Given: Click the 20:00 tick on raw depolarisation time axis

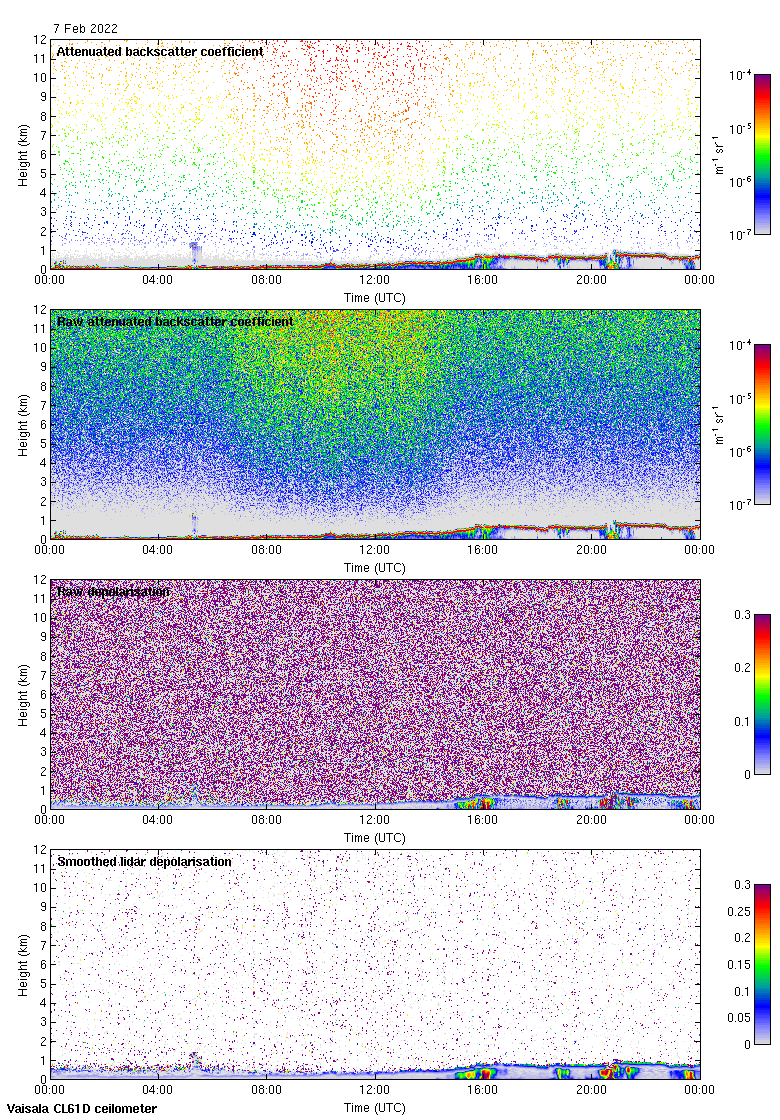Looking at the screenshot, I should coord(591,822).
